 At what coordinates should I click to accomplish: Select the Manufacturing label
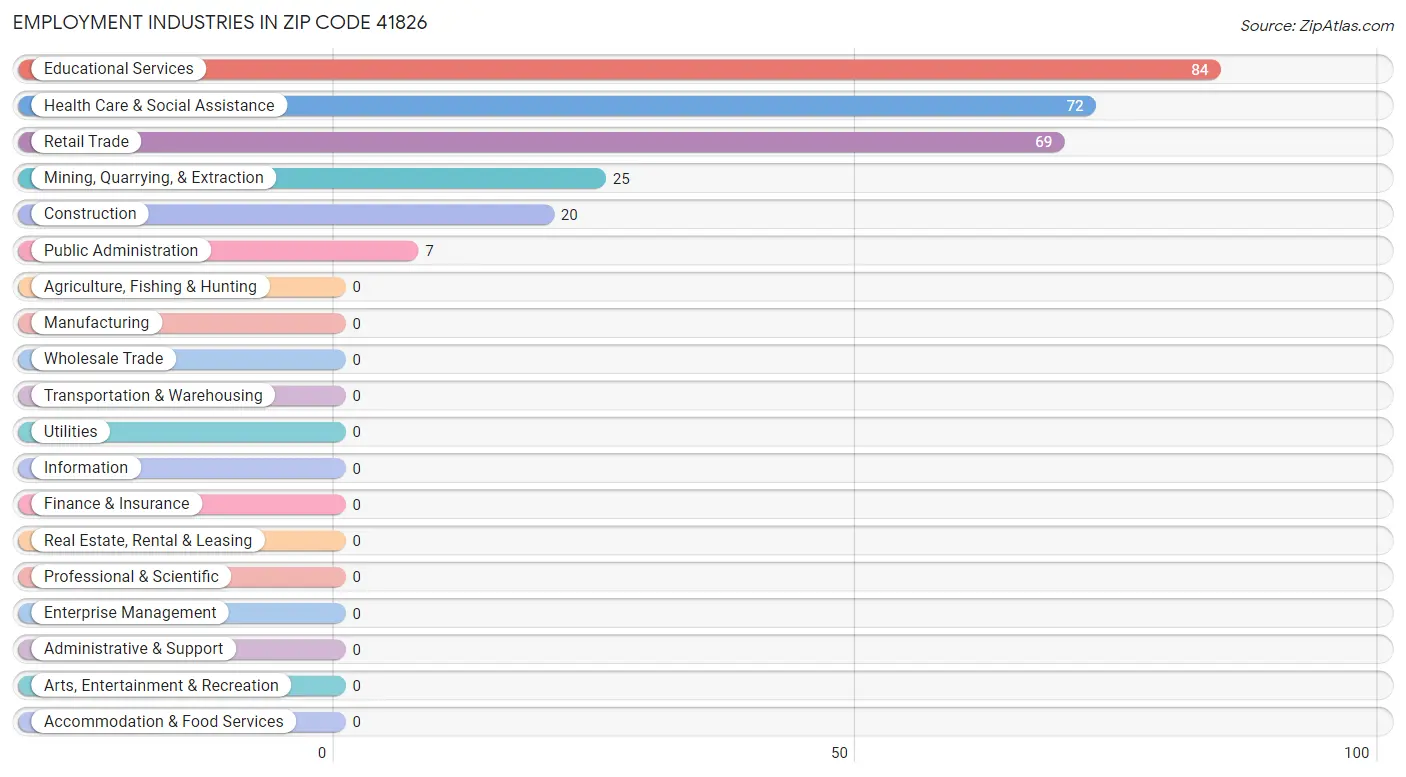pyautogui.click(x=96, y=322)
